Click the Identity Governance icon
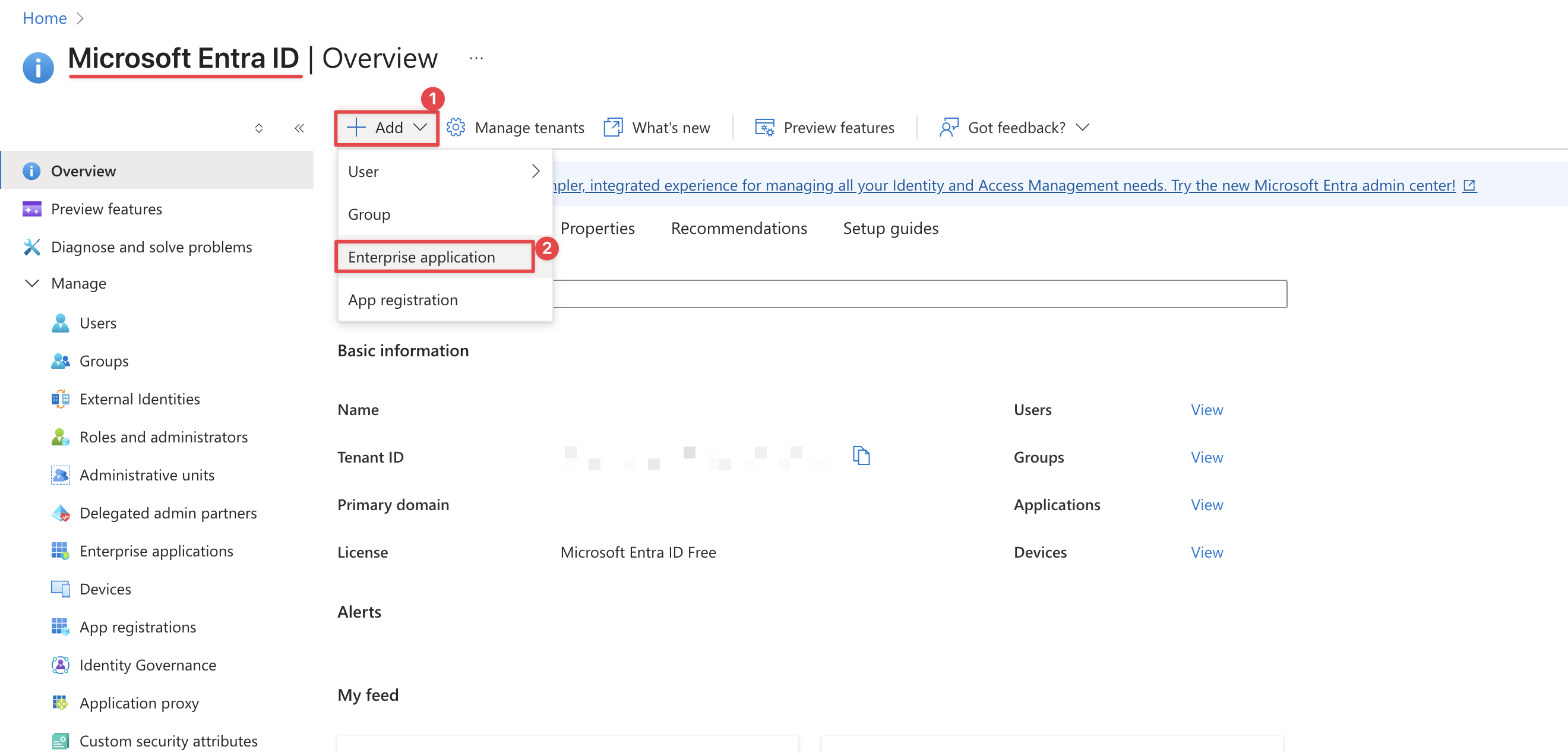The width and height of the screenshot is (1568, 753). (59, 665)
